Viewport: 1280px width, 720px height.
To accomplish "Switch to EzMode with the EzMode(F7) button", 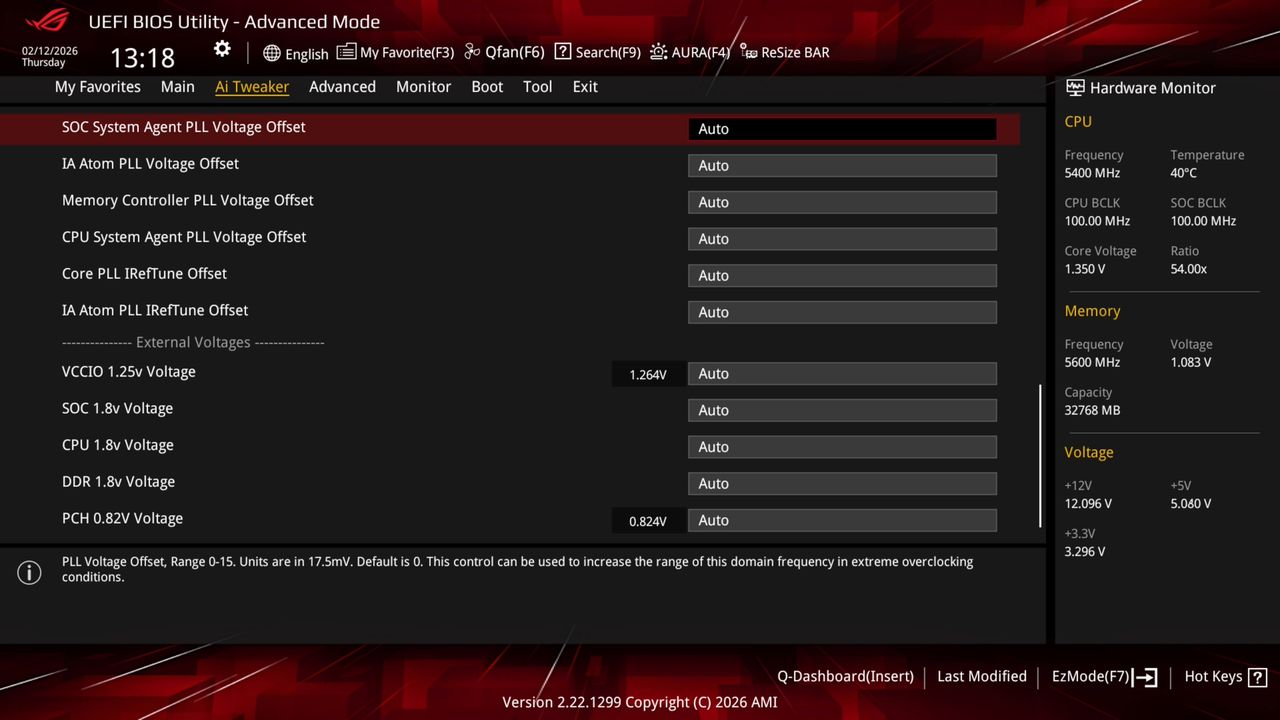I will click(x=1103, y=677).
